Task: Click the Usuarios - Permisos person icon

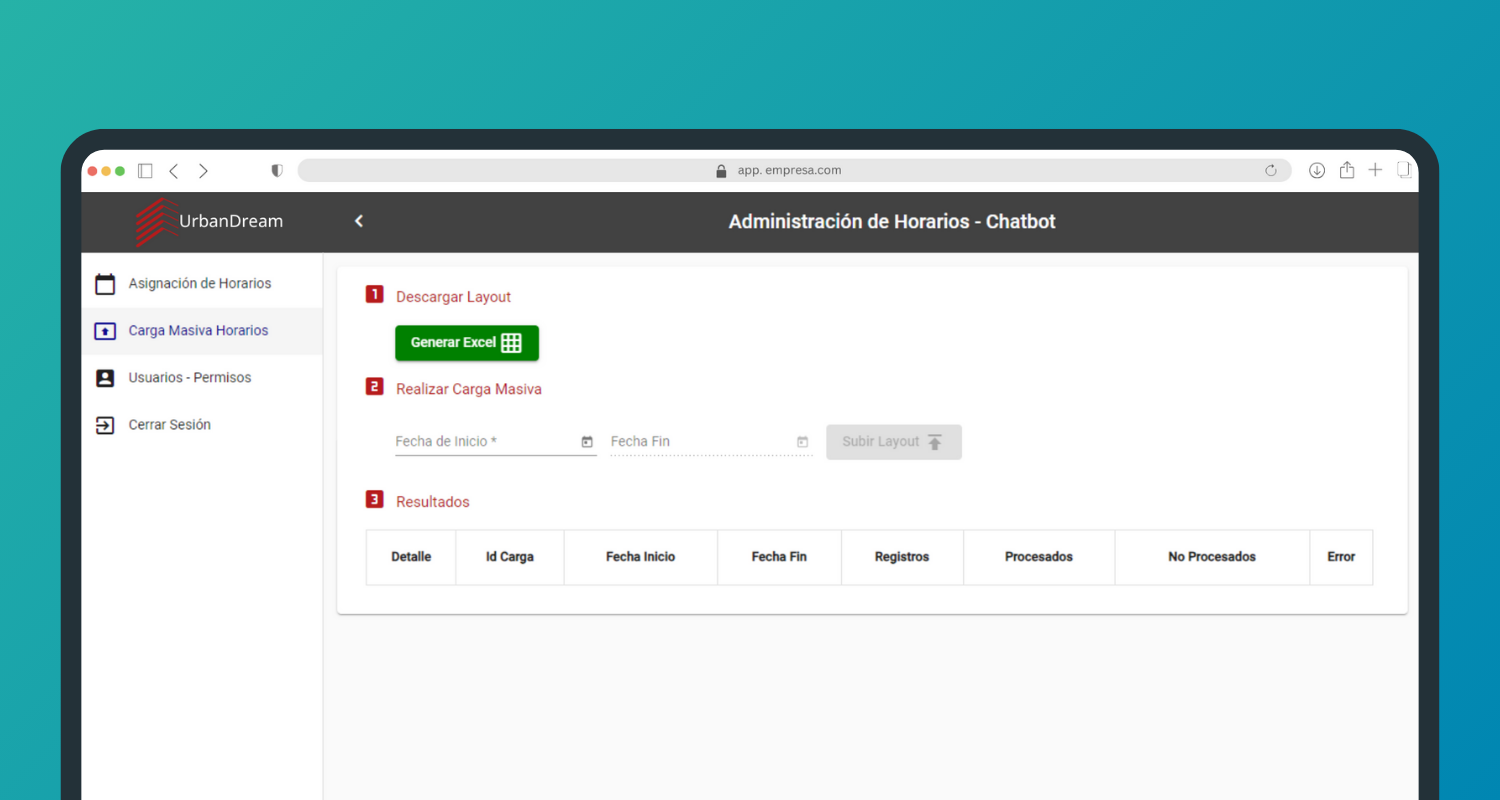Action: [x=105, y=378]
